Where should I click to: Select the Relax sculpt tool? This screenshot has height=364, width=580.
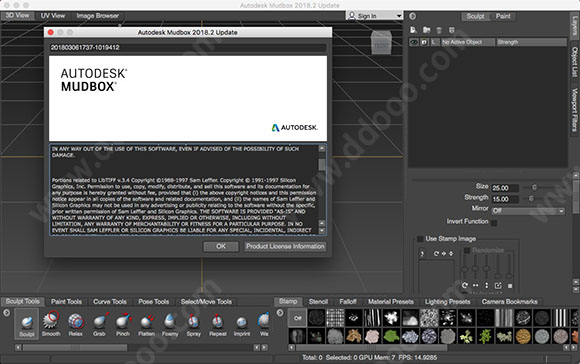tap(75, 324)
